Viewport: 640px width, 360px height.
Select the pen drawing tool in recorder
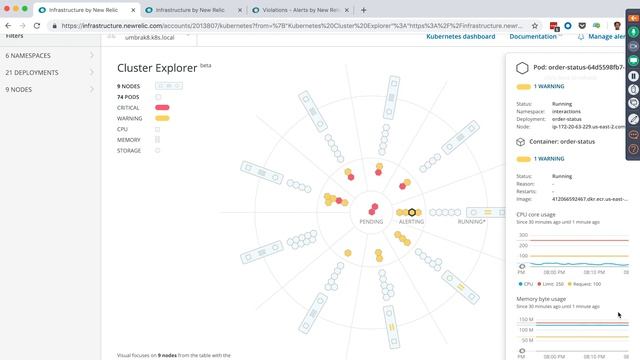pos(633,119)
